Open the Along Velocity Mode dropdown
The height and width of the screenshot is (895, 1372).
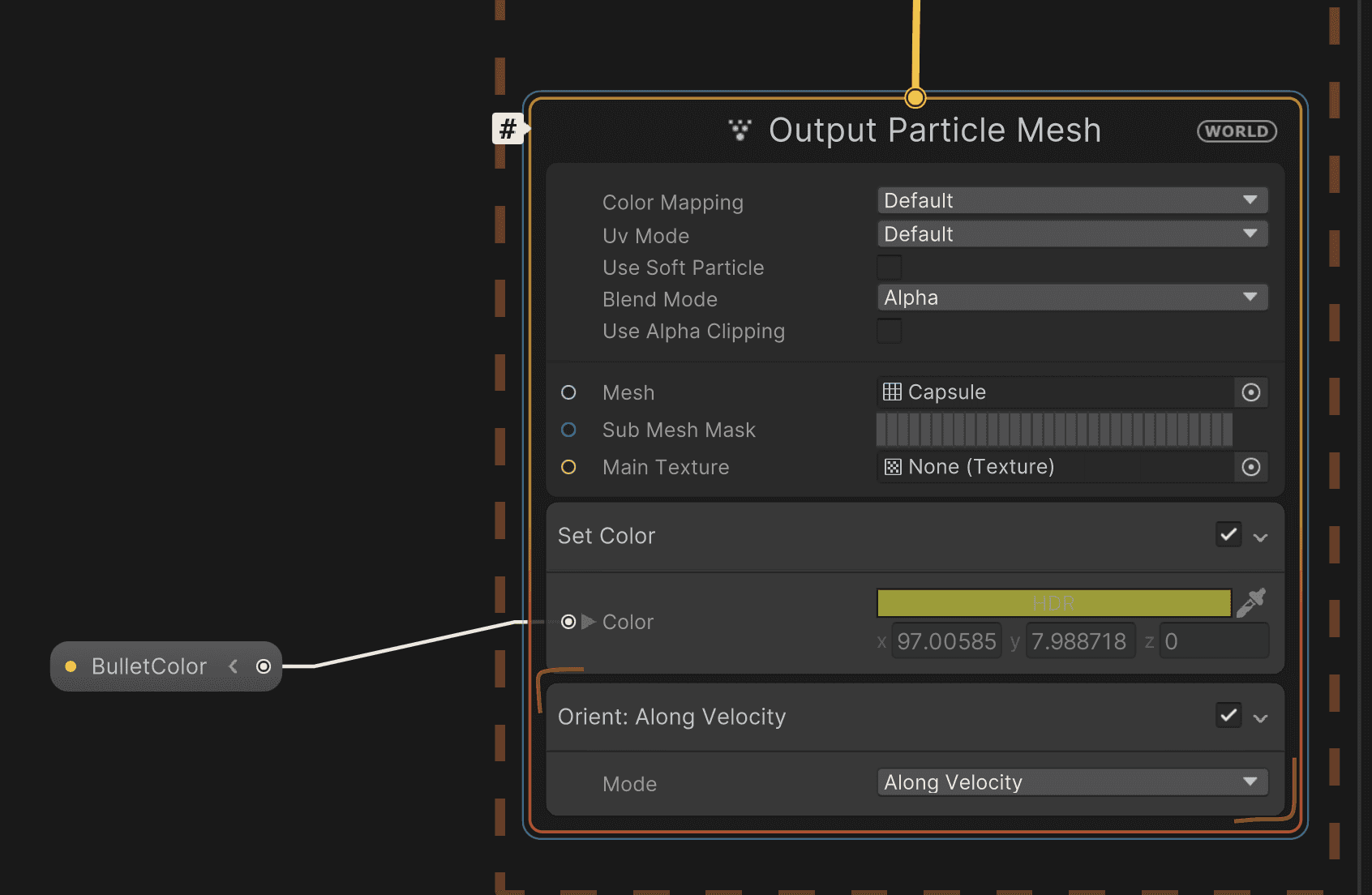point(1072,782)
